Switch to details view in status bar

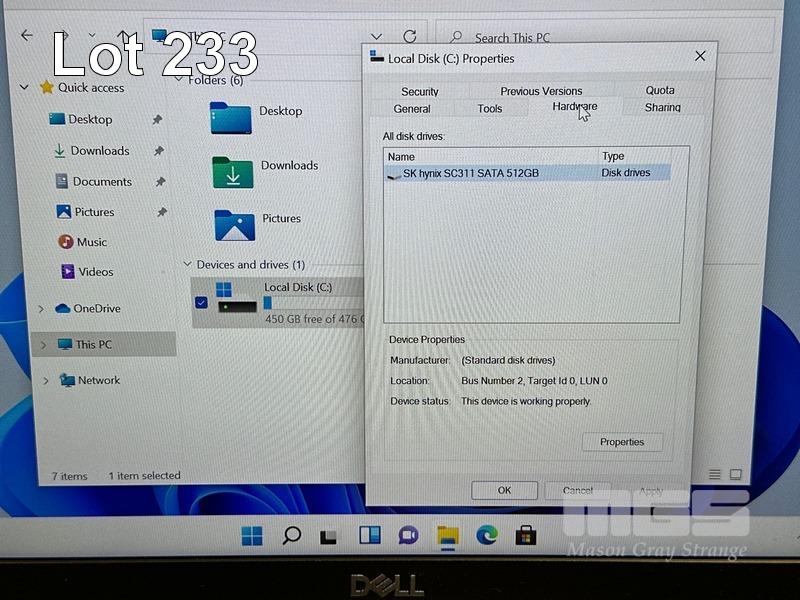715,474
